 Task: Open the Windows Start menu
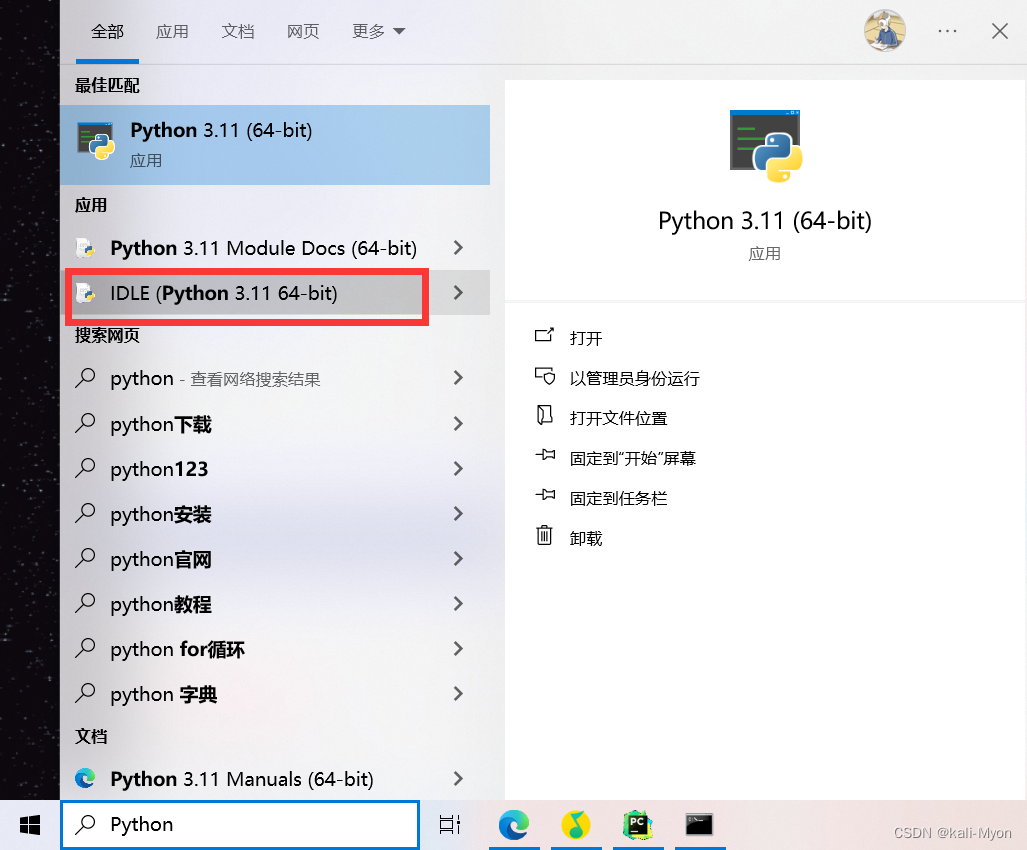click(30, 825)
